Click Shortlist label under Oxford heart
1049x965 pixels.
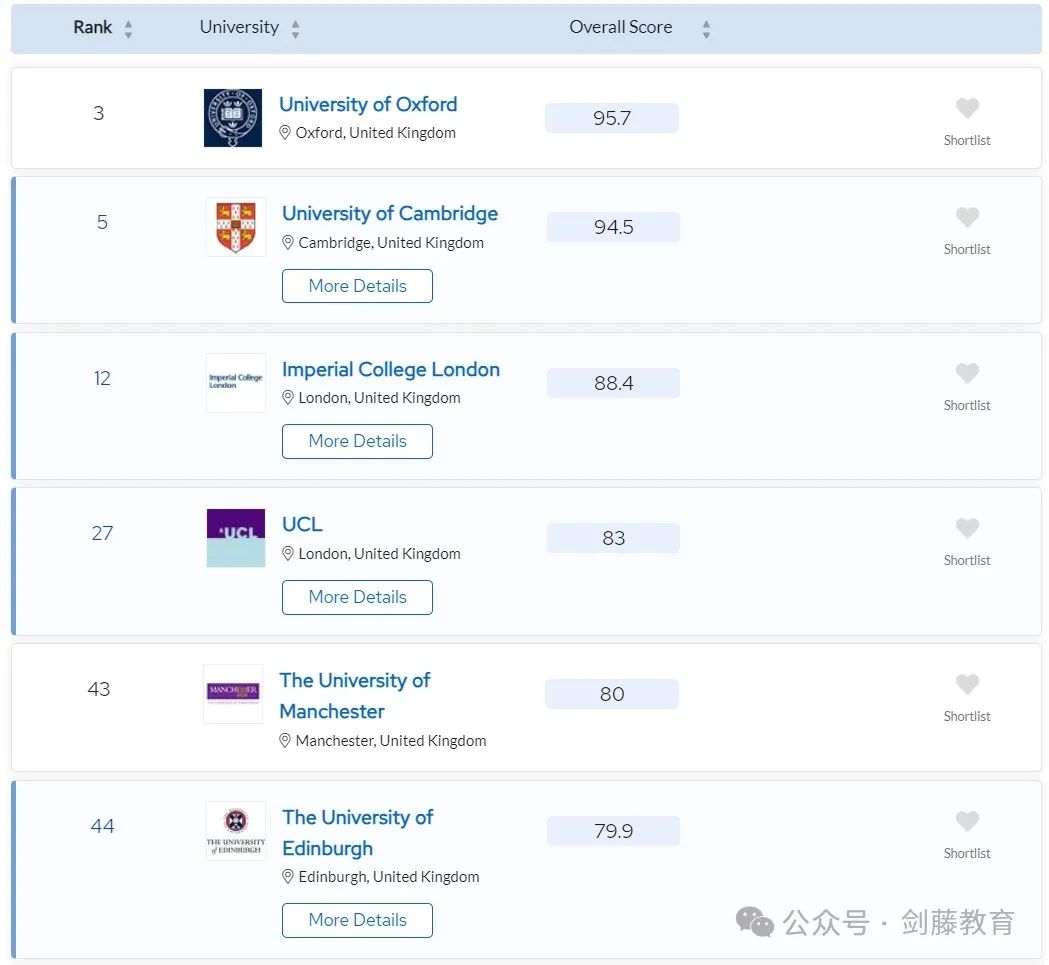click(x=967, y=141)
